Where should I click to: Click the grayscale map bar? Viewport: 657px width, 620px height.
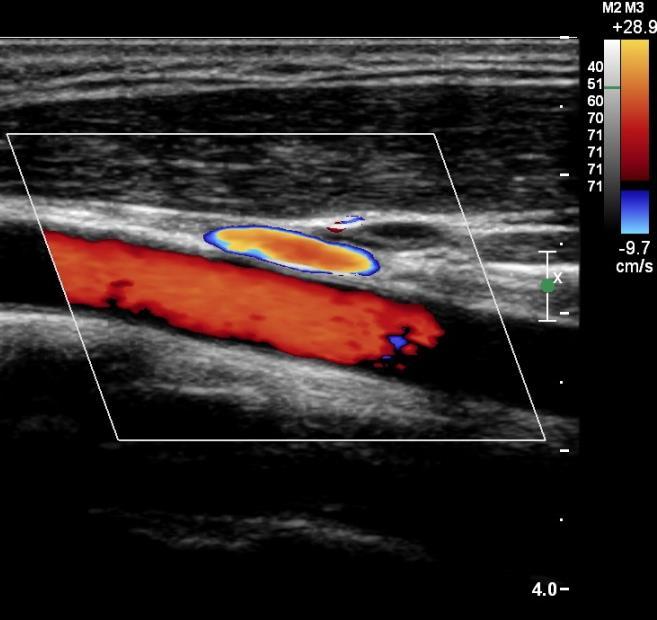coord(612,134)
